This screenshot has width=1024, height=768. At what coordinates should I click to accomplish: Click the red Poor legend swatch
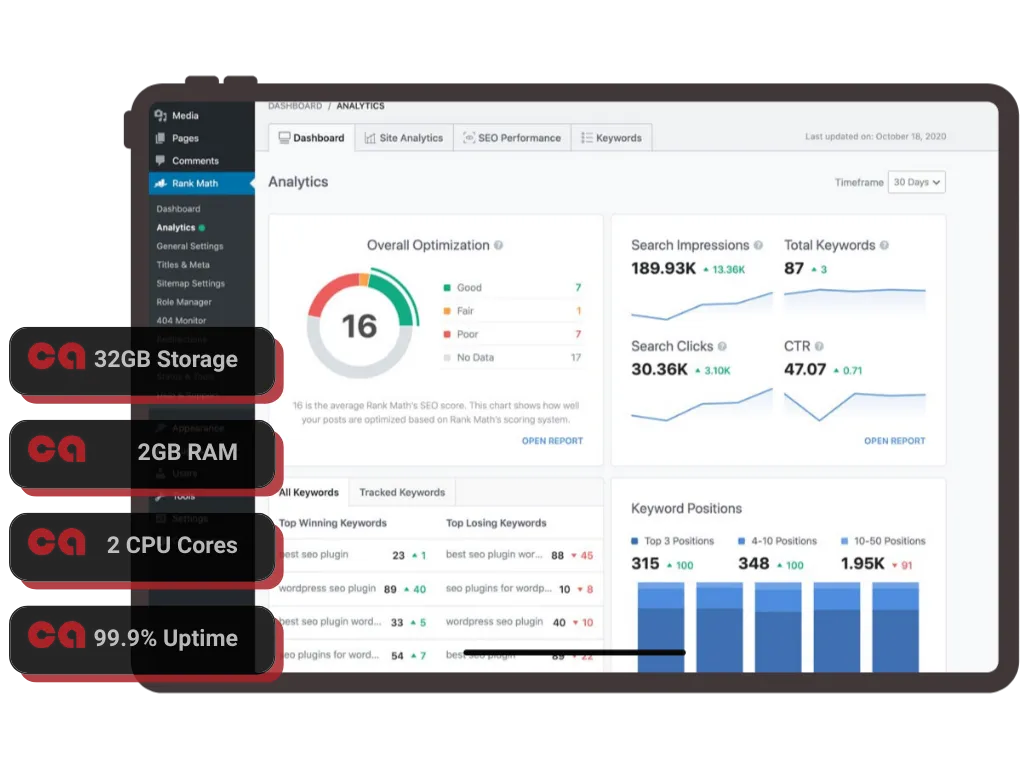(x=447, y=334)
